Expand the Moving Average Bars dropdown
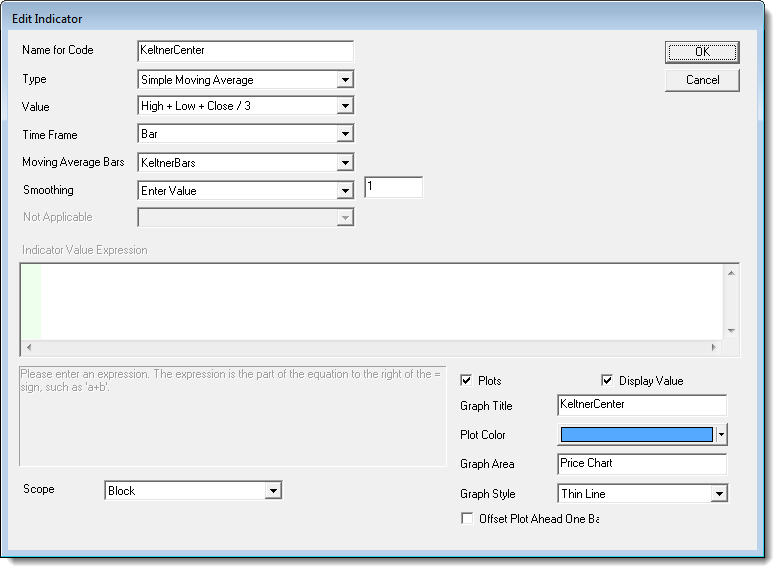Screen dimensions: 780x573 click(345, 162)
